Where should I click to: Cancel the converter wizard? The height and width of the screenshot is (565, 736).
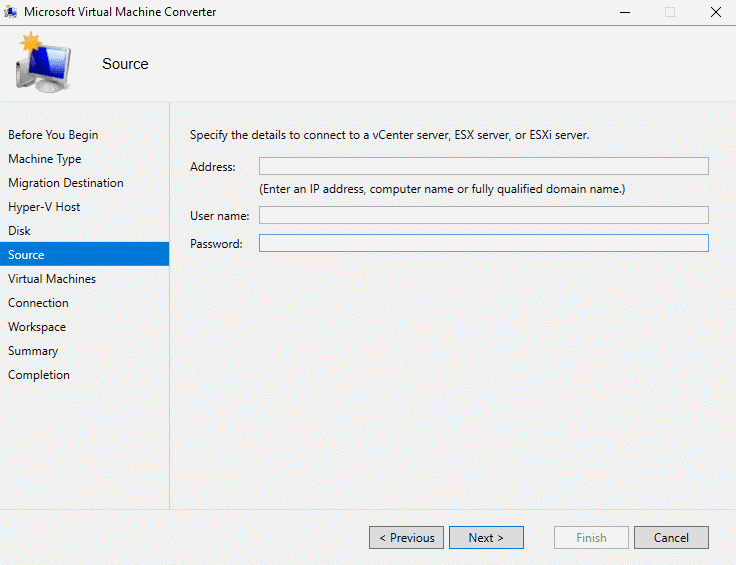671,538
